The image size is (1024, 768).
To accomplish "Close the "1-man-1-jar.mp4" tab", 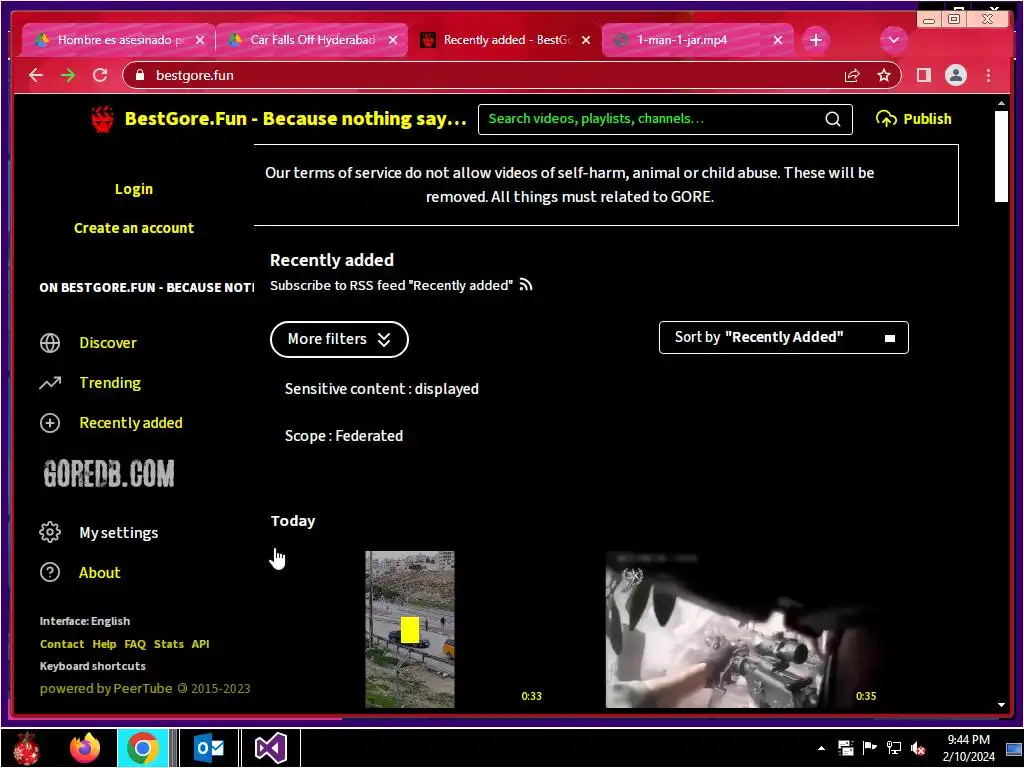I will 778,40.
